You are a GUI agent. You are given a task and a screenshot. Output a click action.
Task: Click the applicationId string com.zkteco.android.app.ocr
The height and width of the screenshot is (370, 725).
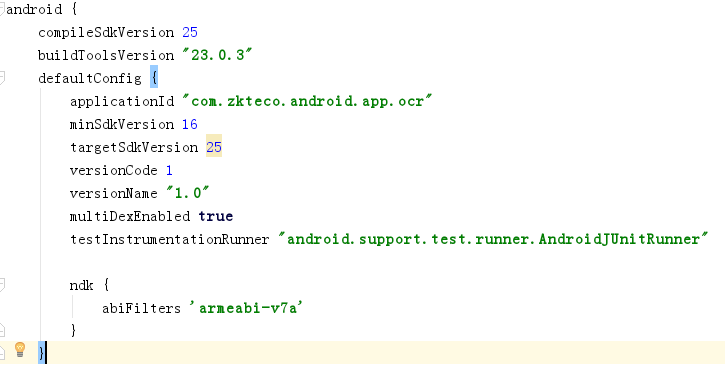(x=307, y=101)
